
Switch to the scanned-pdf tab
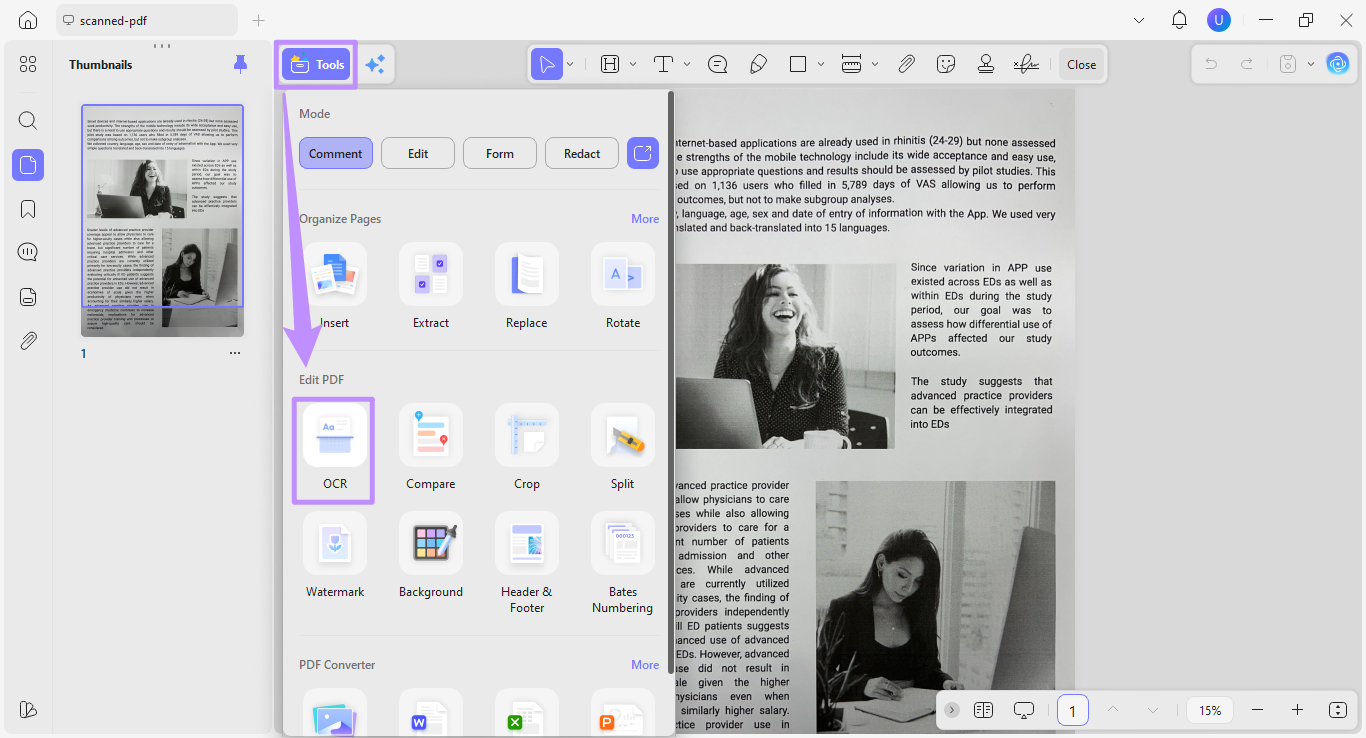pos(147,20)
